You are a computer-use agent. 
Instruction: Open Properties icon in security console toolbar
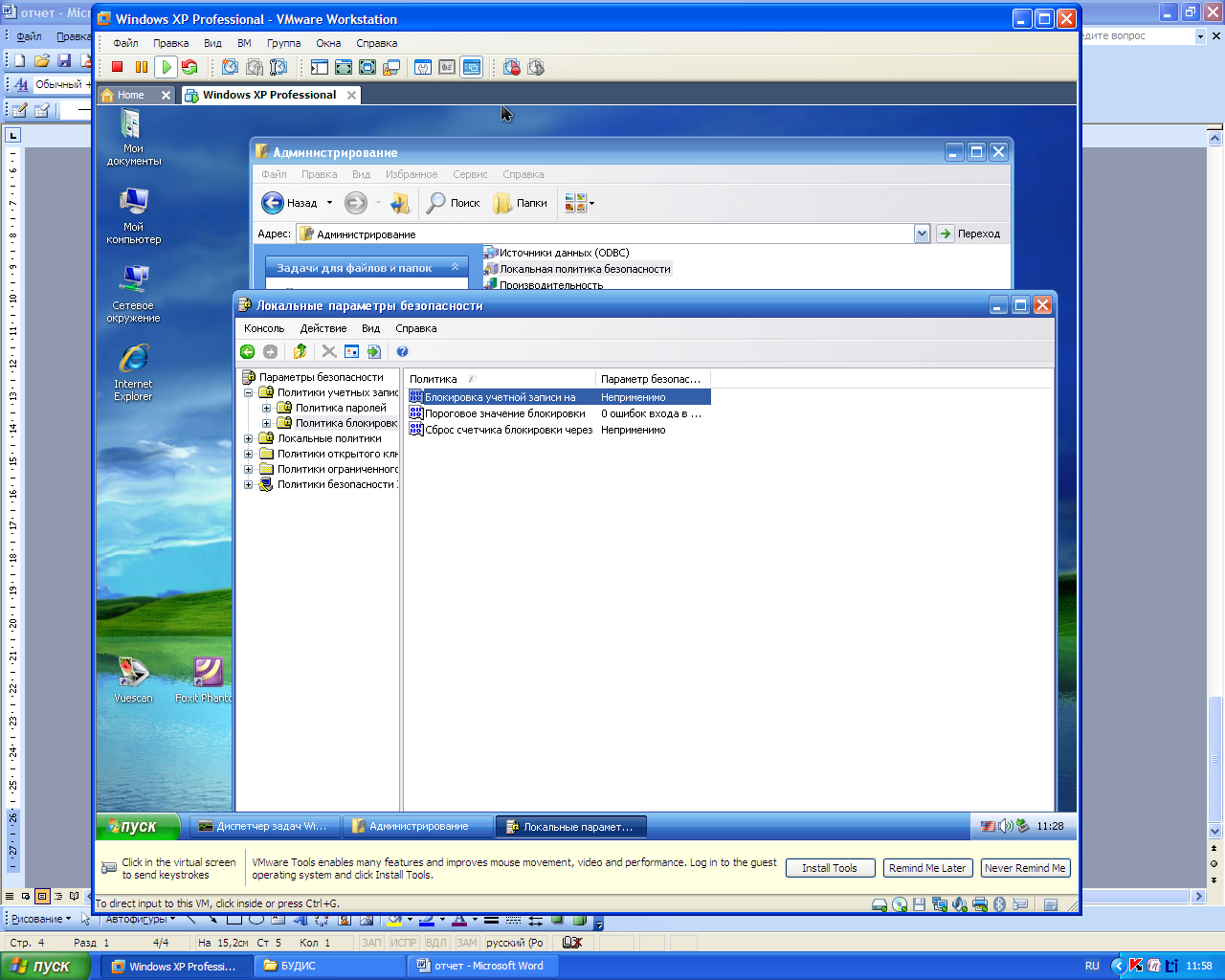[x=351, y=351]
